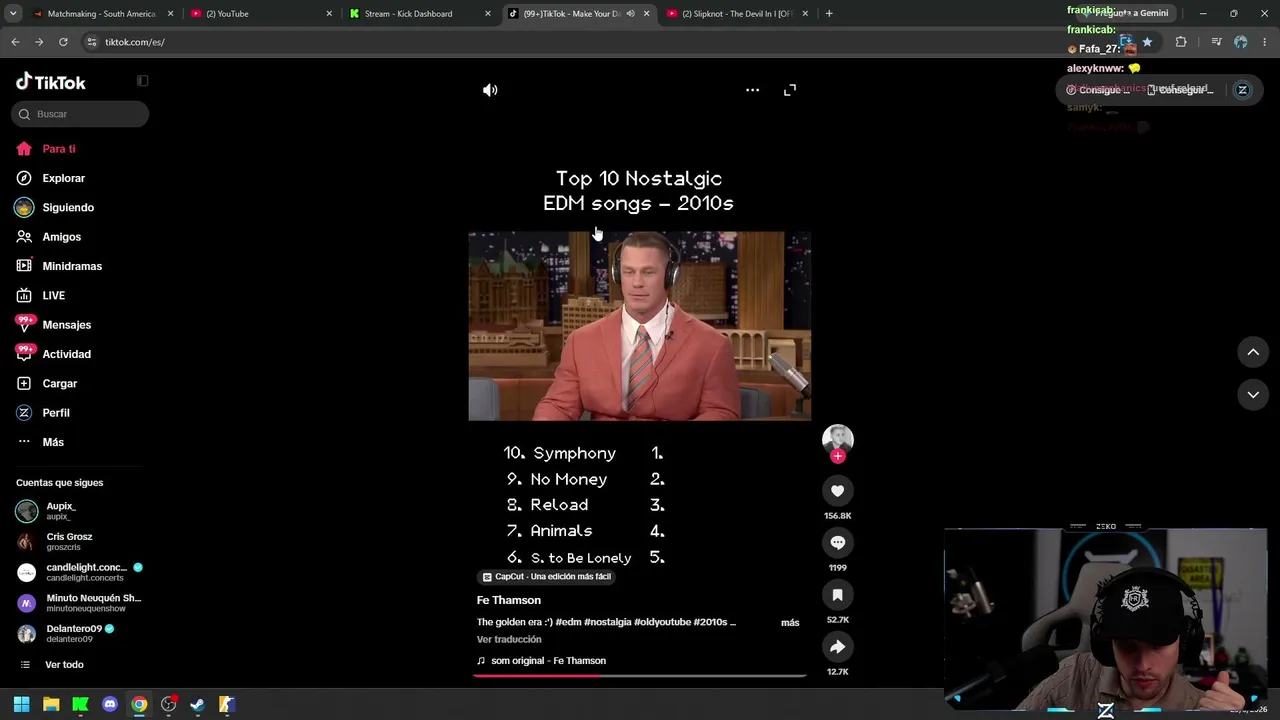The width and height of the screenshot is (1280, 720).
Task: Open the Chrome profile avatar
Action: (1241, 42)
